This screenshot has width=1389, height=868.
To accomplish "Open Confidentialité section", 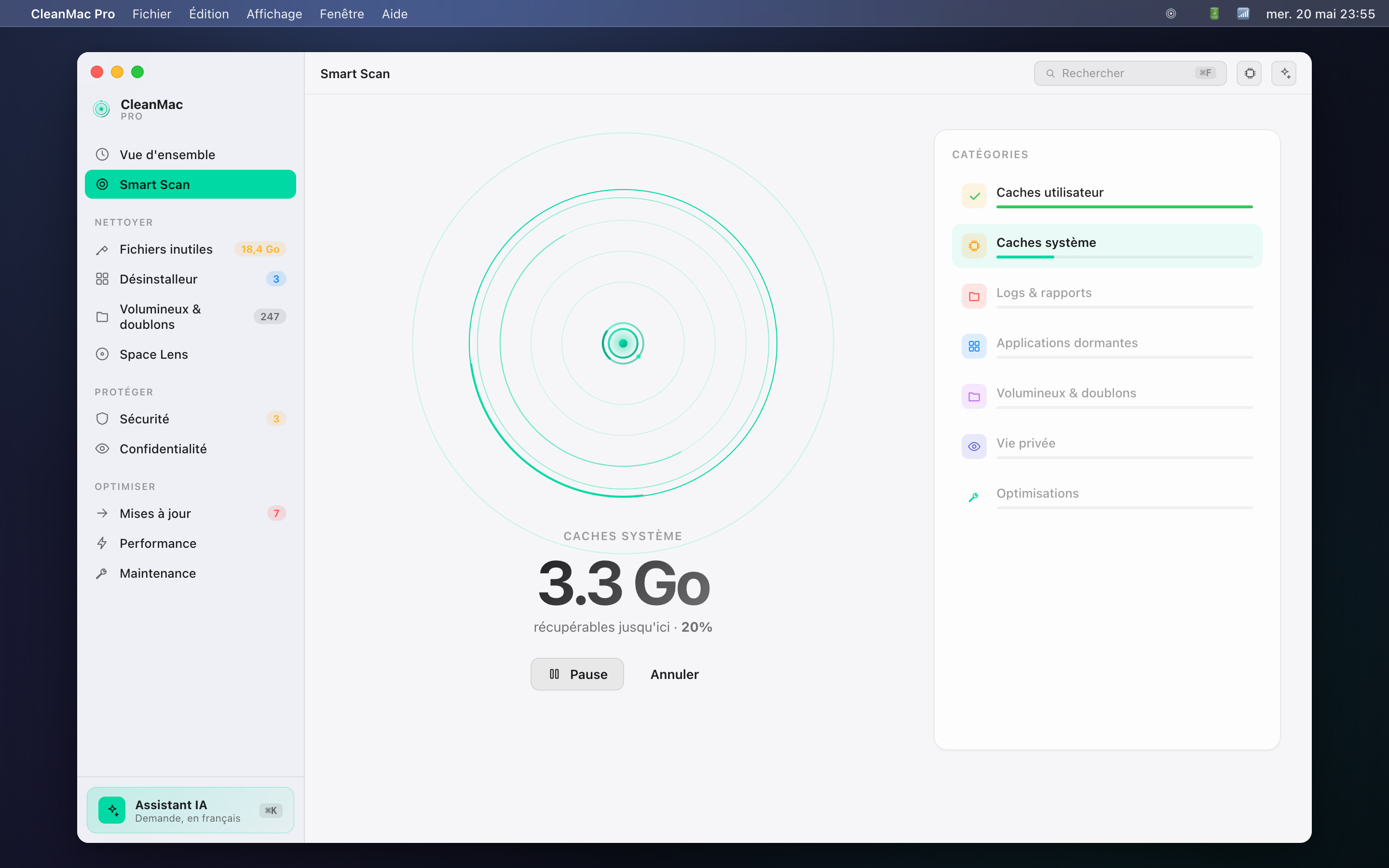I will tap(190, 449).
